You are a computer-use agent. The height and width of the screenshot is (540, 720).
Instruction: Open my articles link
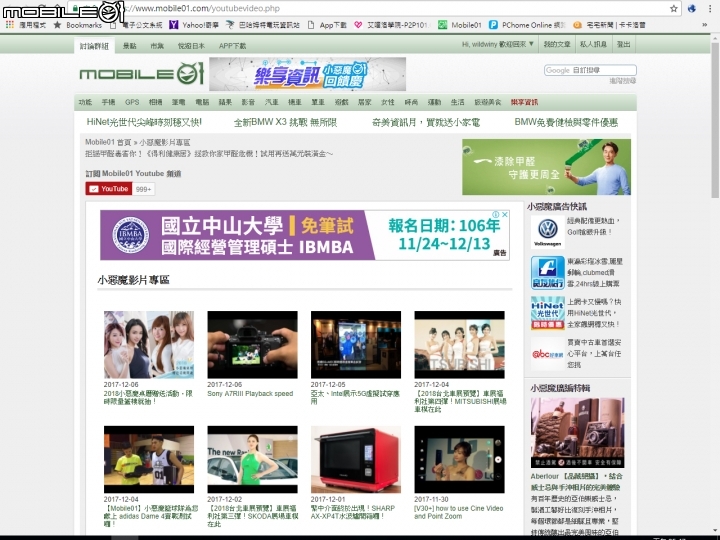point(557,45)
